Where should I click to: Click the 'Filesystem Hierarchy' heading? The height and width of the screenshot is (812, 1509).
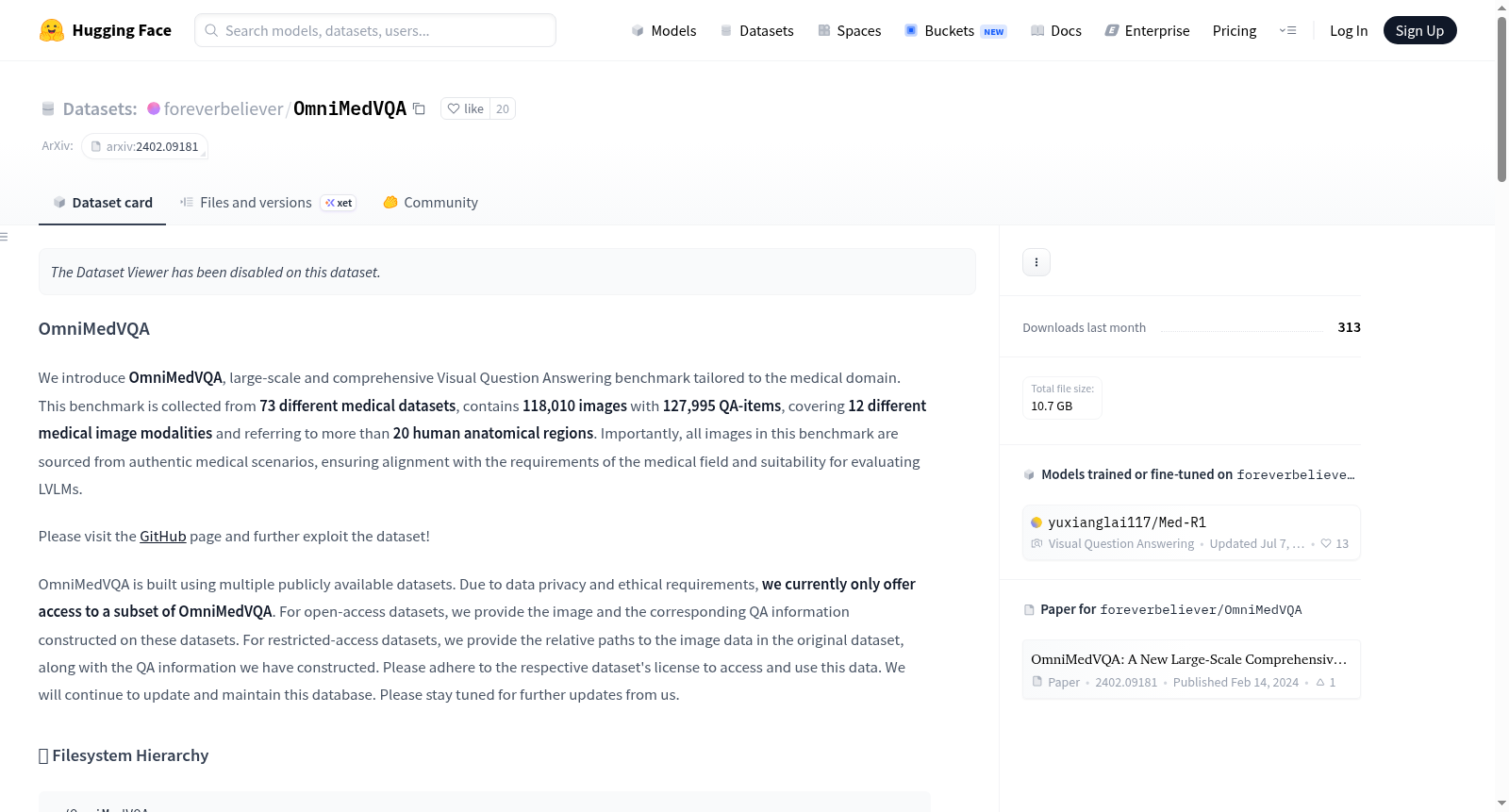point(124,755)
